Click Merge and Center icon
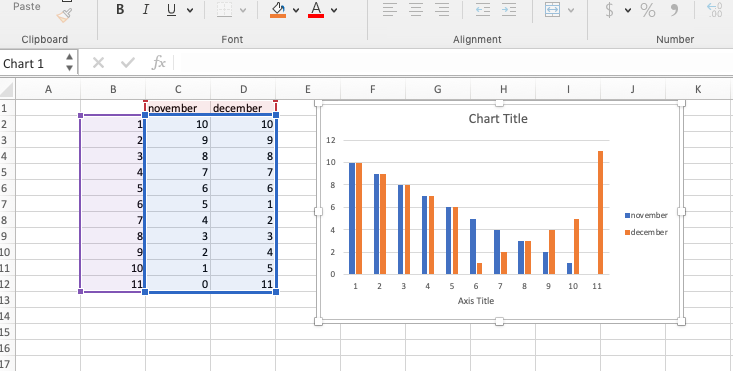Viewport: 733px width, 371px height. pos(553,10)
